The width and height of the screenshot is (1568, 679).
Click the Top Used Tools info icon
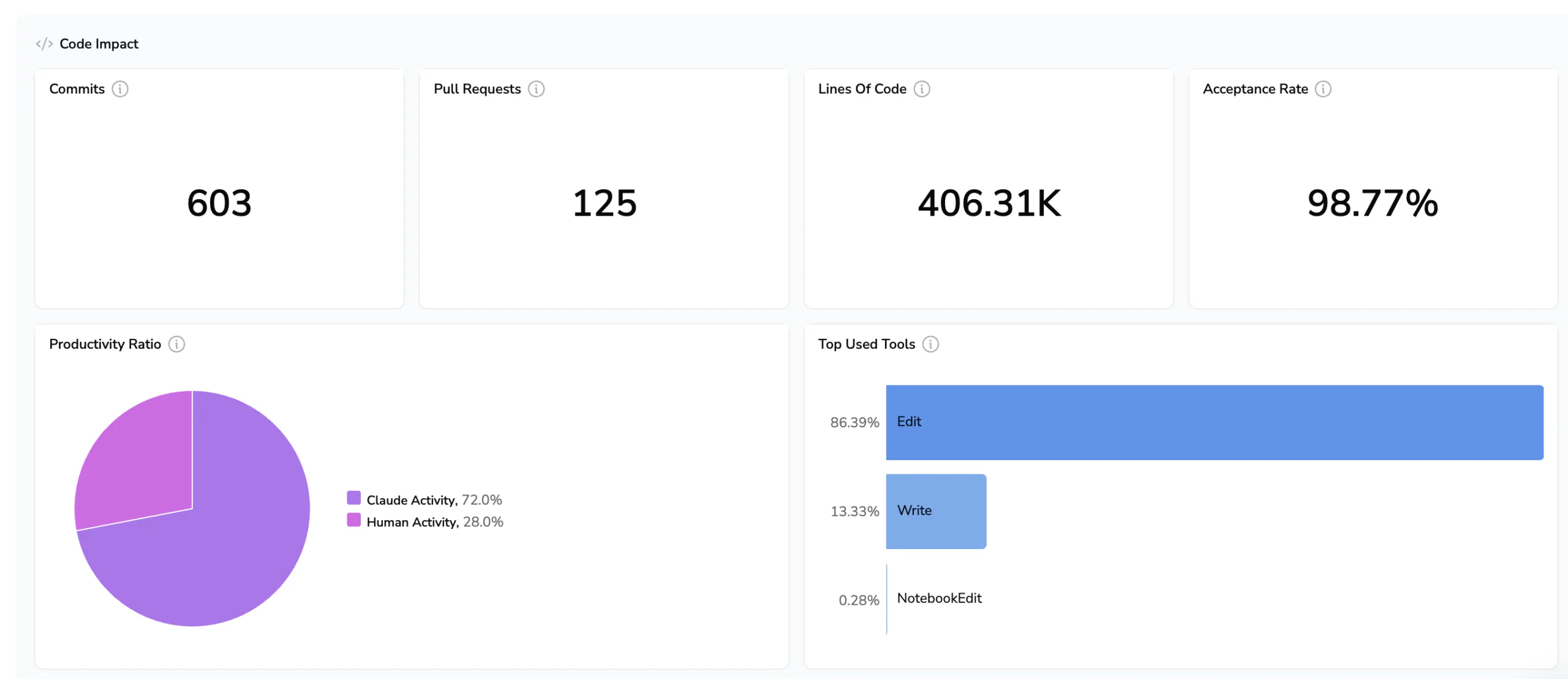(930, 344)
